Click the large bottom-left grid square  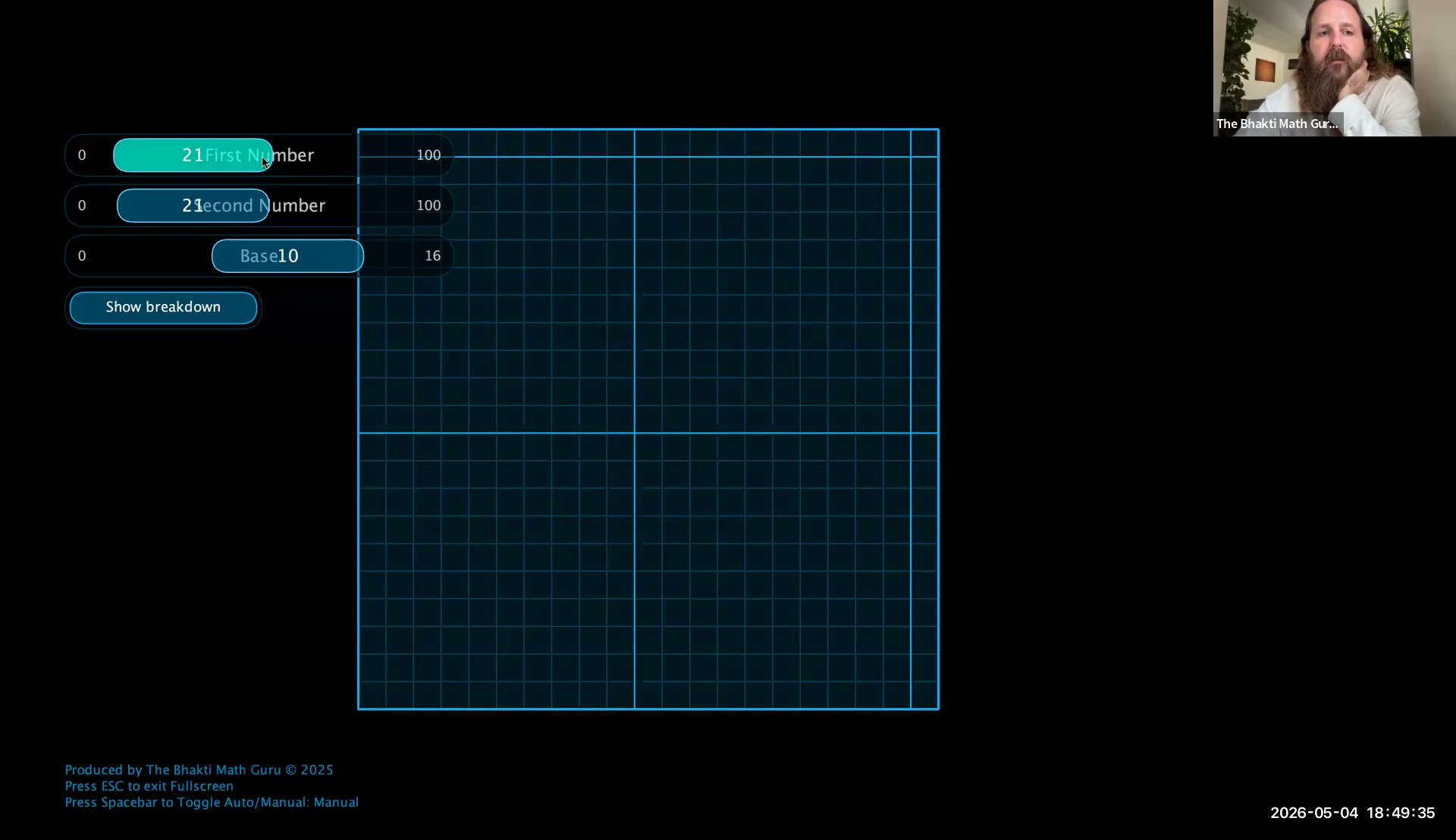tap(497, 571)
